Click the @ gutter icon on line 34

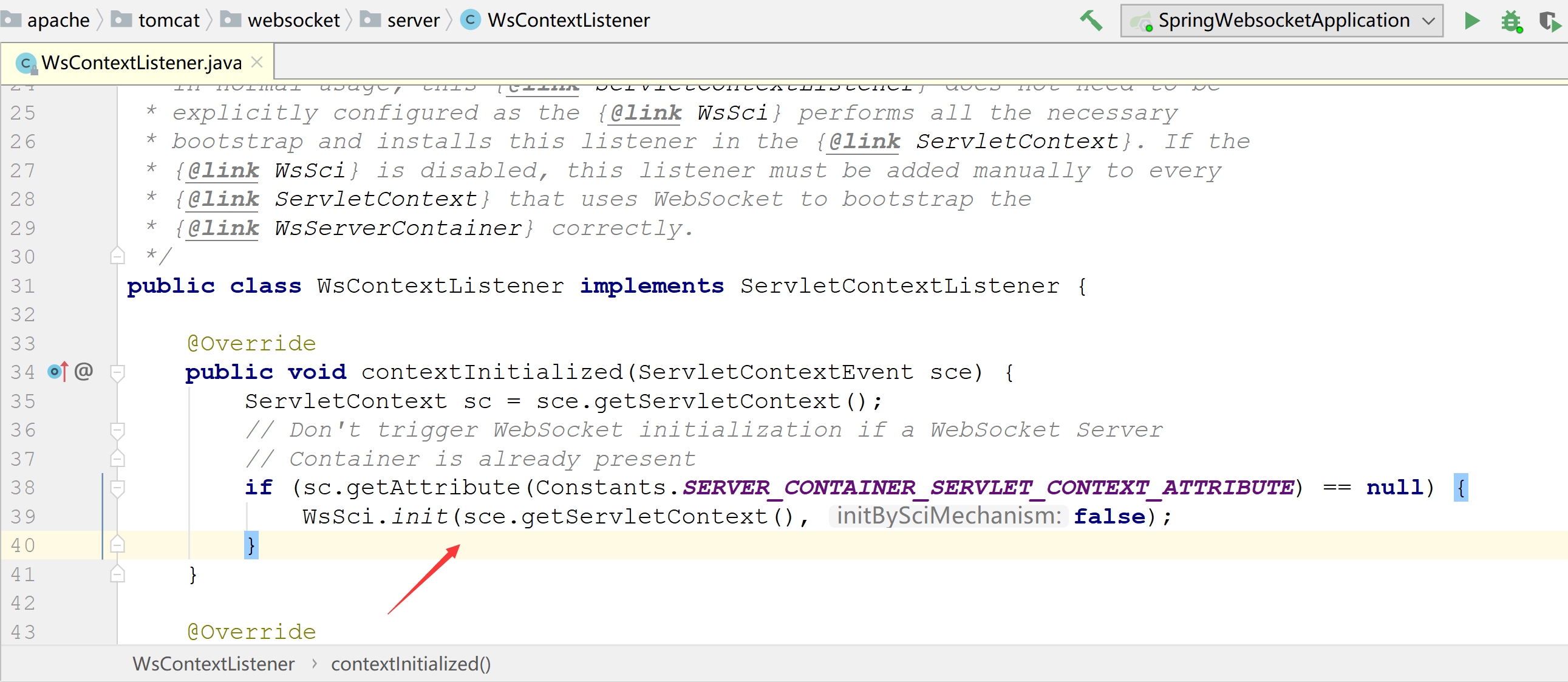click(84, 372)
